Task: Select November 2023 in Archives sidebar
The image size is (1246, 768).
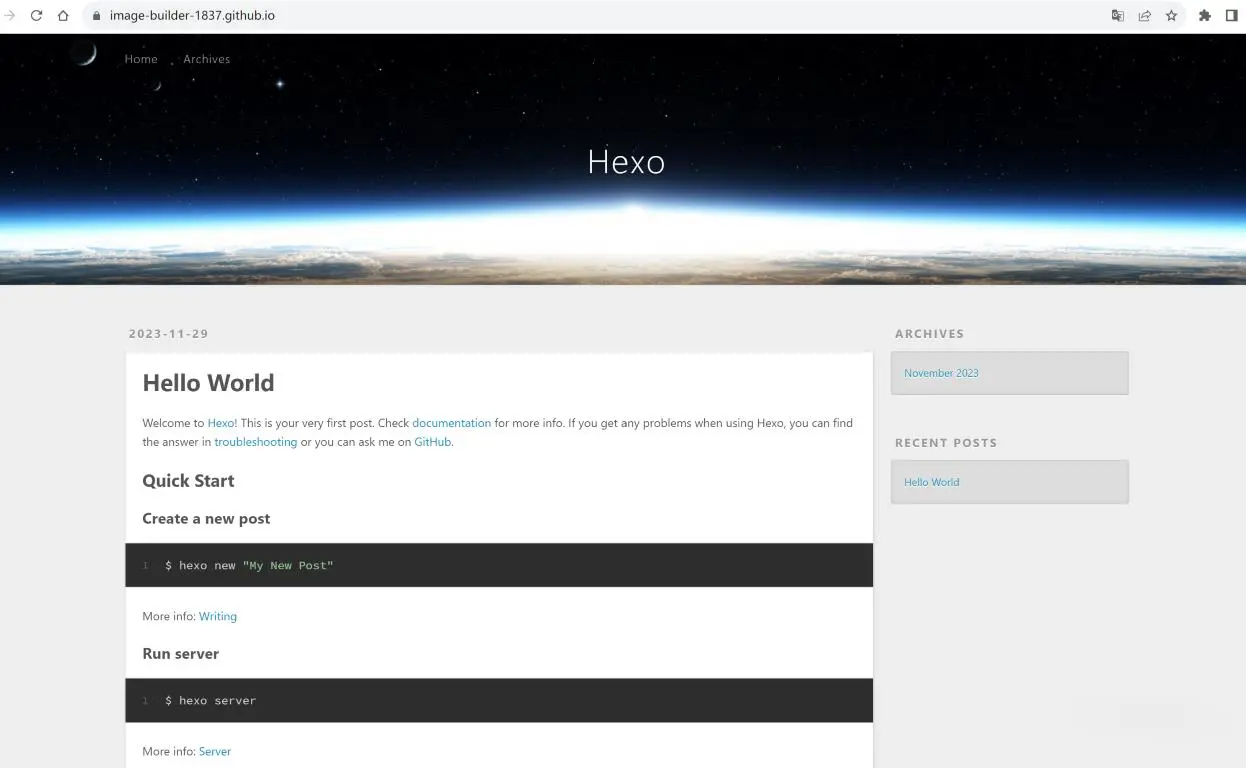Action: coord(941,373)
